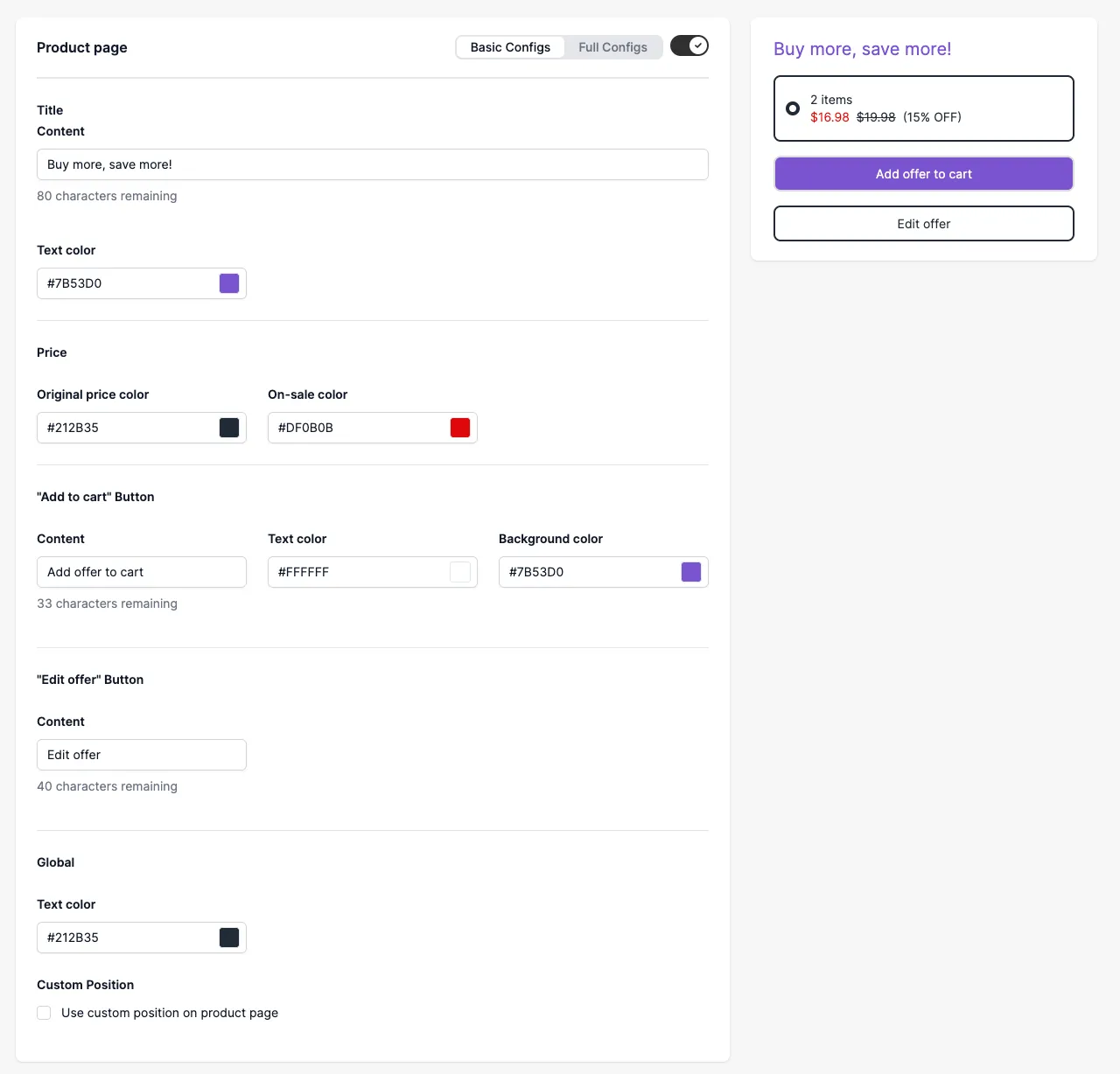The width and height of the screenshot is (1120, 1074).
Task: Switch to the Full Configs tab
Action: pos(612,47)
